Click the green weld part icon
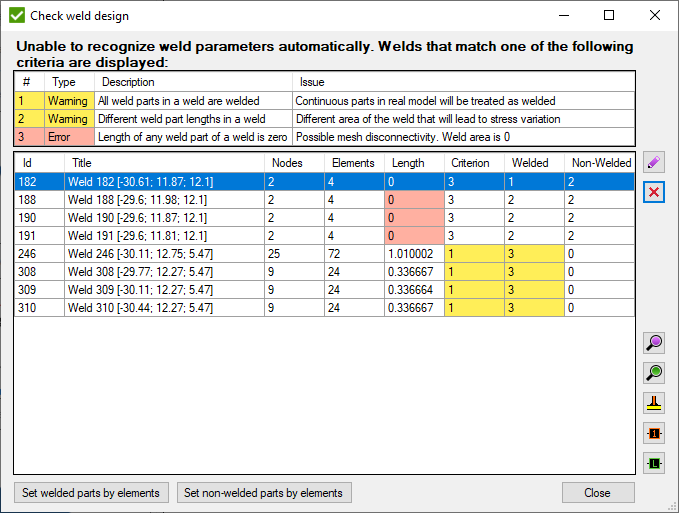 point(654,464)
